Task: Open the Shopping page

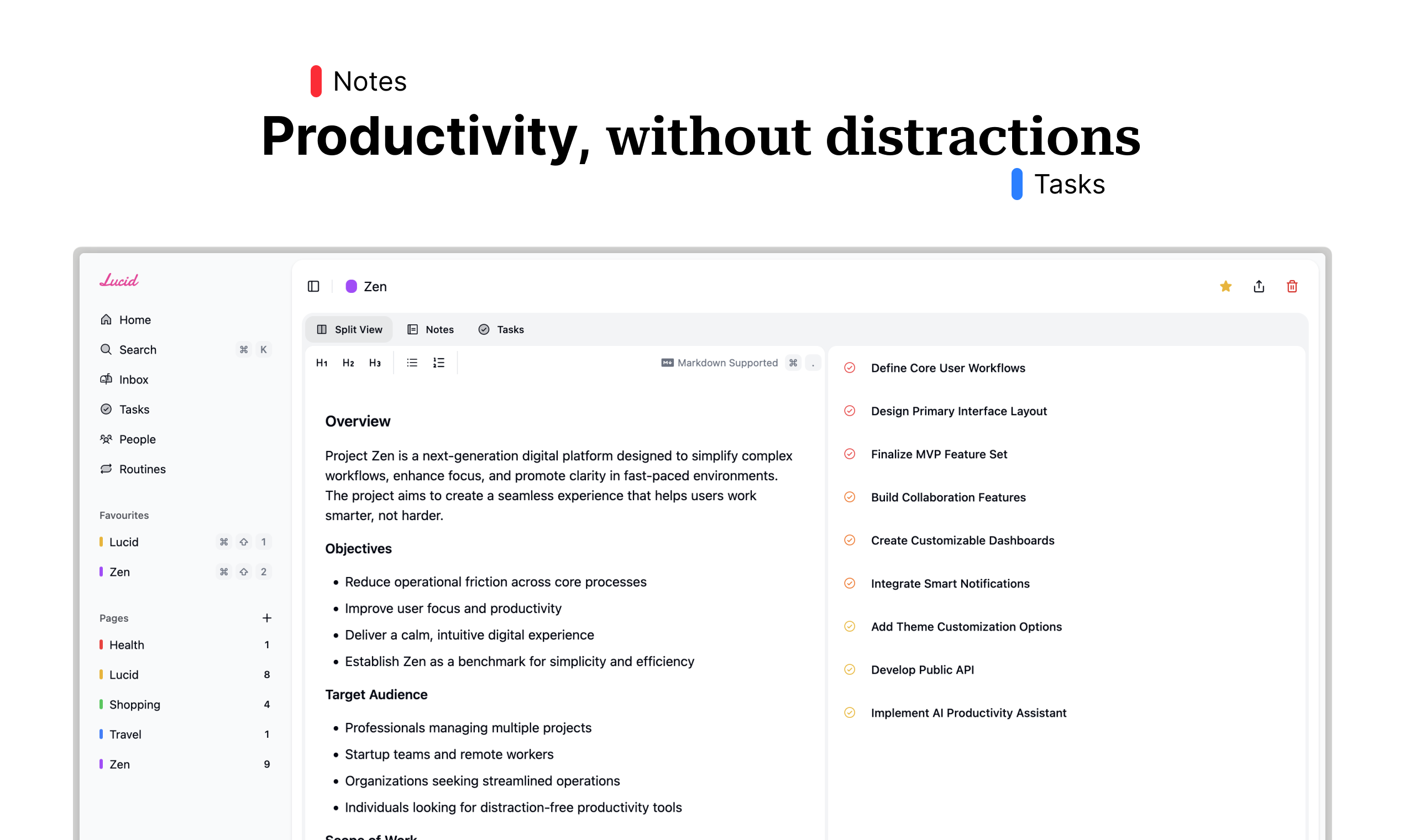Action: pos(135,705)
